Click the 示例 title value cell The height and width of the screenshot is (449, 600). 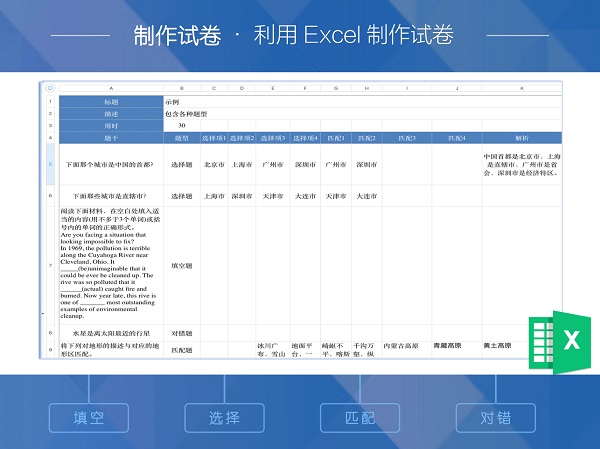pos(362,102)
